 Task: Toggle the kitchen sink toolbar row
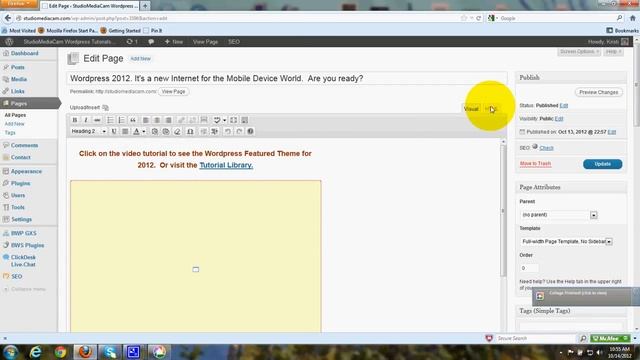coord(244,120)
